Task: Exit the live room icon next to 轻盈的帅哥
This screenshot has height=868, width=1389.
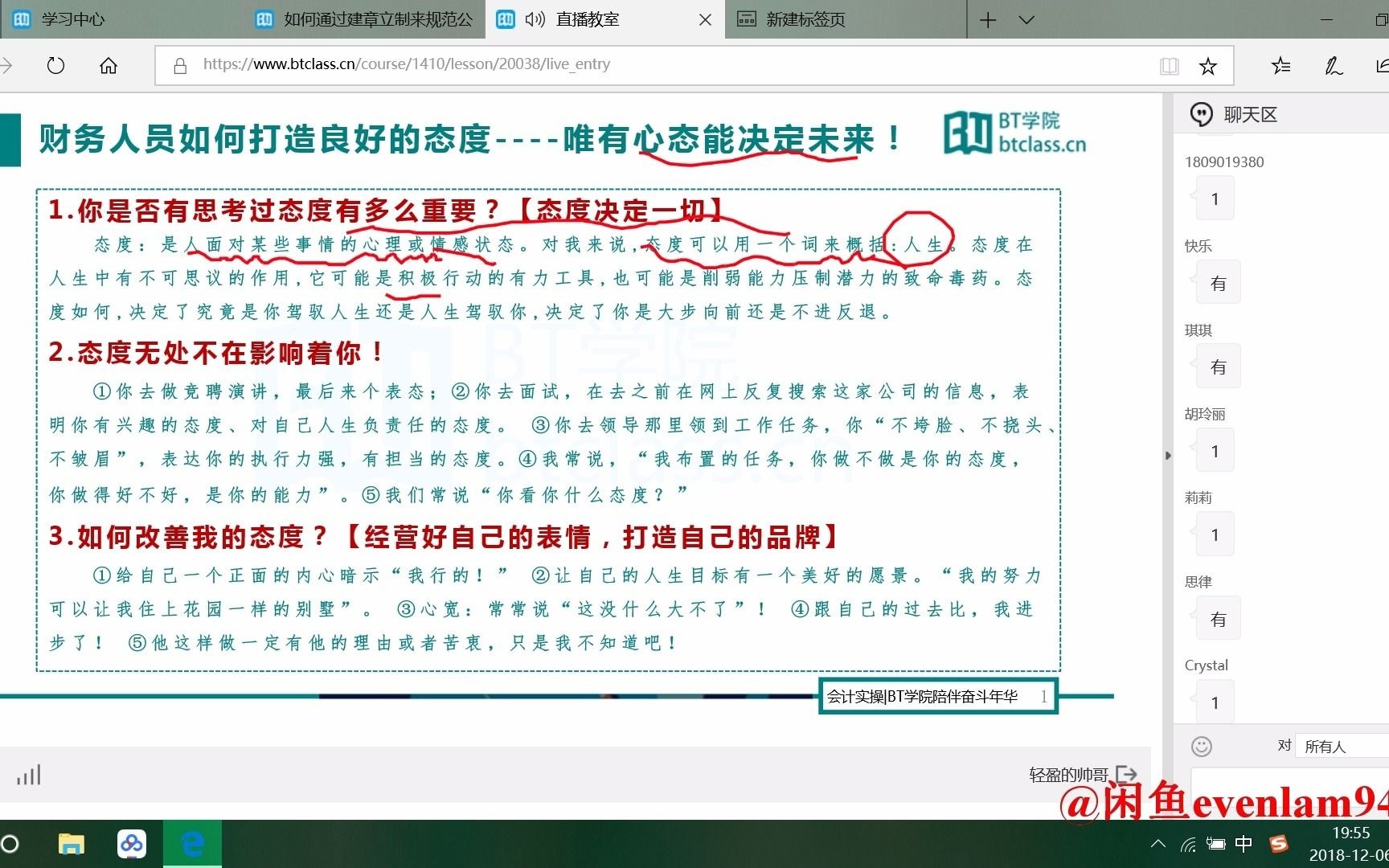Action: tap(1126, 774)
